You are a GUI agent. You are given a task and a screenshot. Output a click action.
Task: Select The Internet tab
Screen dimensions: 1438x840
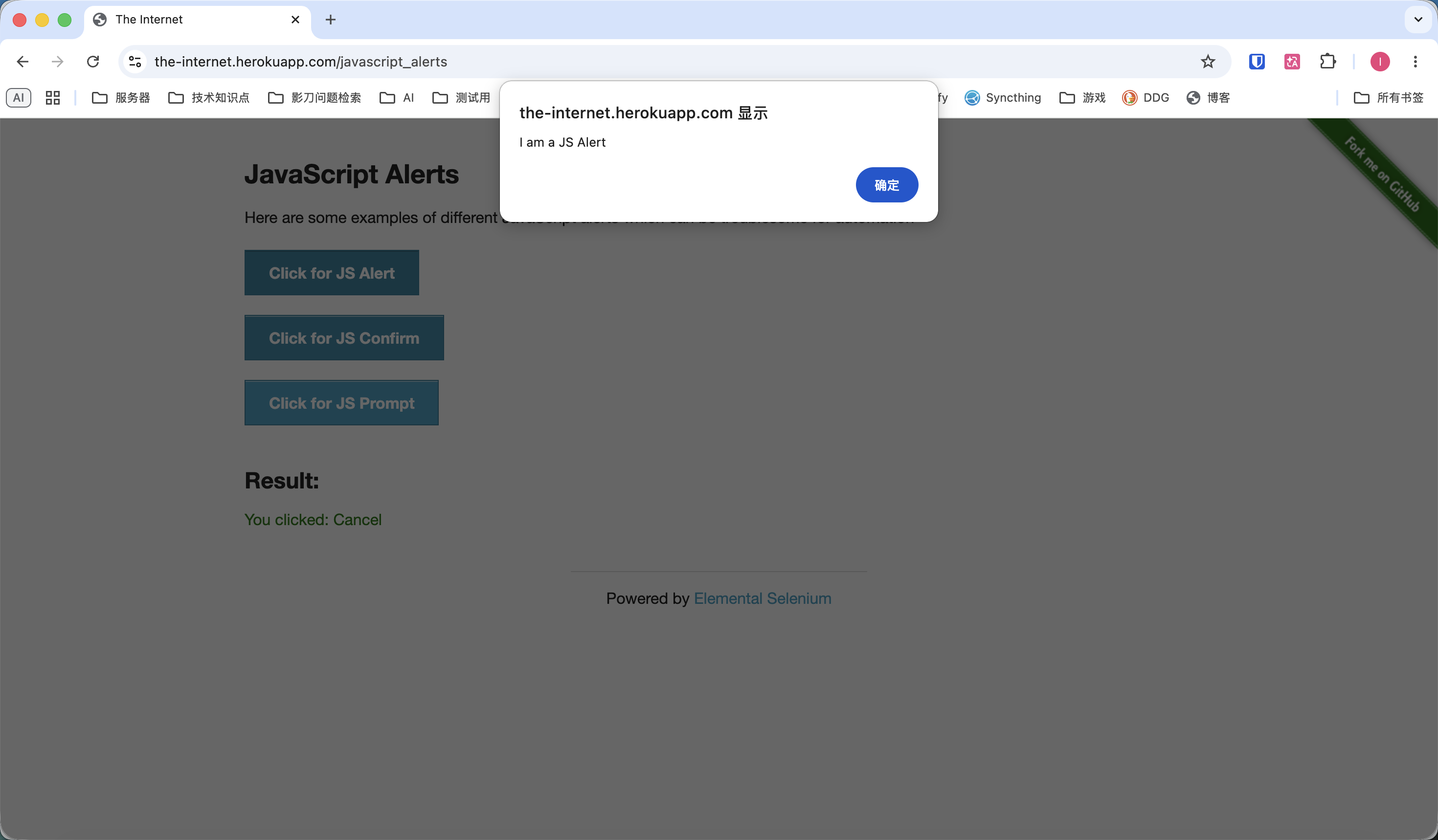pyautogui.click(x=197, y=20)
